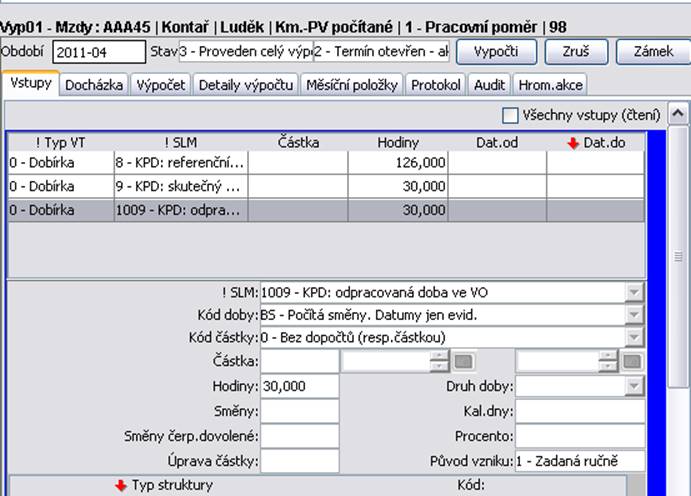The width and height of the screenshot is (691, 496).
Task: Click the Zruš button
Action: pyautogui.click(x=576, y=52)
